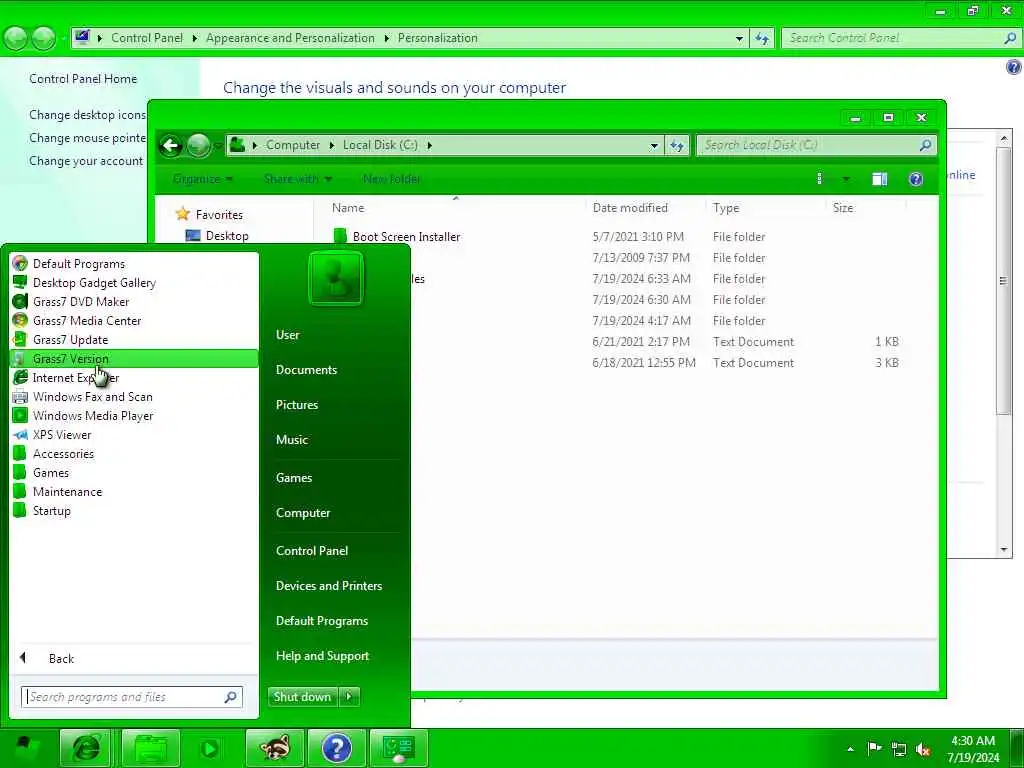Launch Grass7 Media Center
The width and height of the screenshot is (1024, 768).
pos(87,321)
